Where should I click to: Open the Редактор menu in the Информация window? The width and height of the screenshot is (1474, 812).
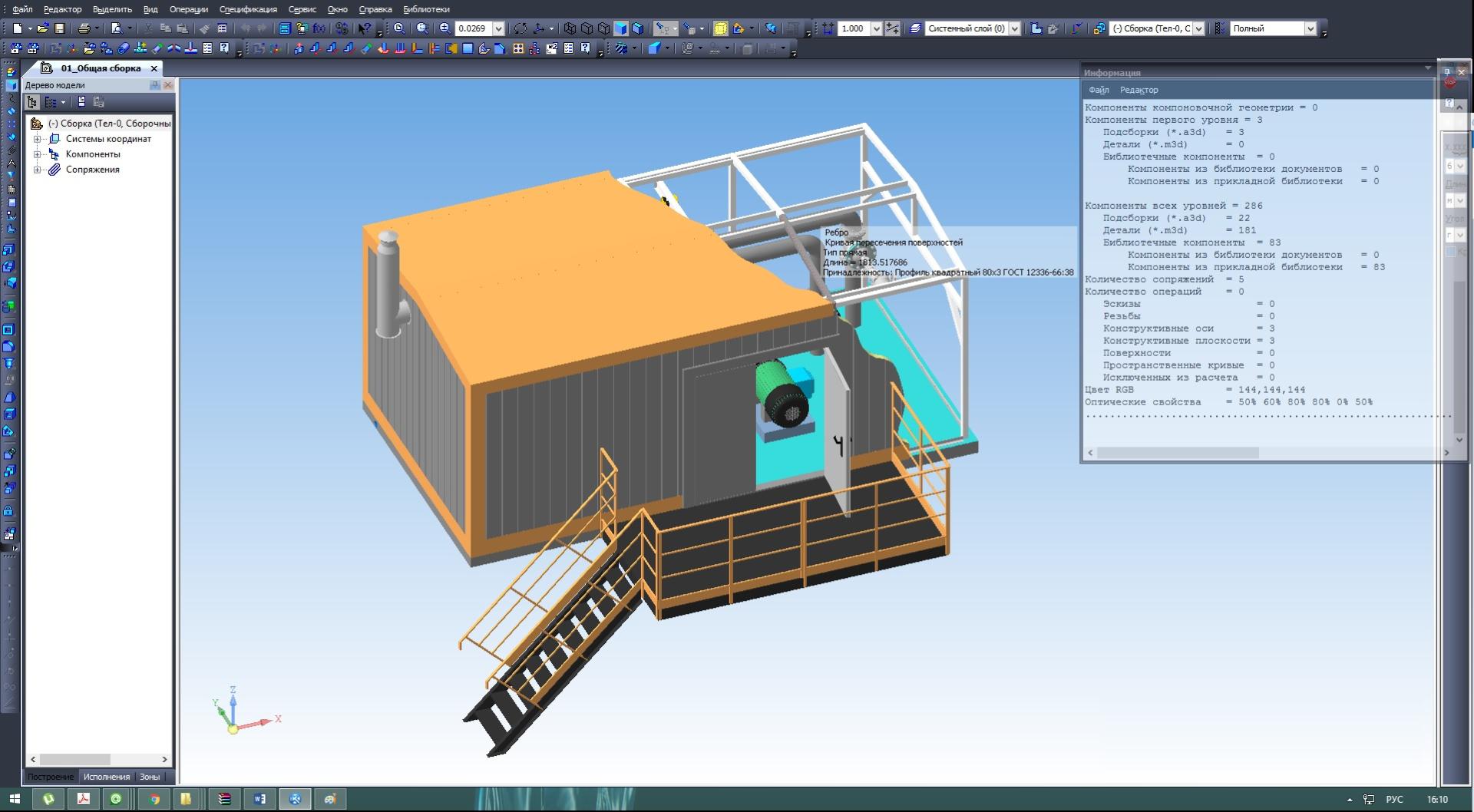[1139, 90]
